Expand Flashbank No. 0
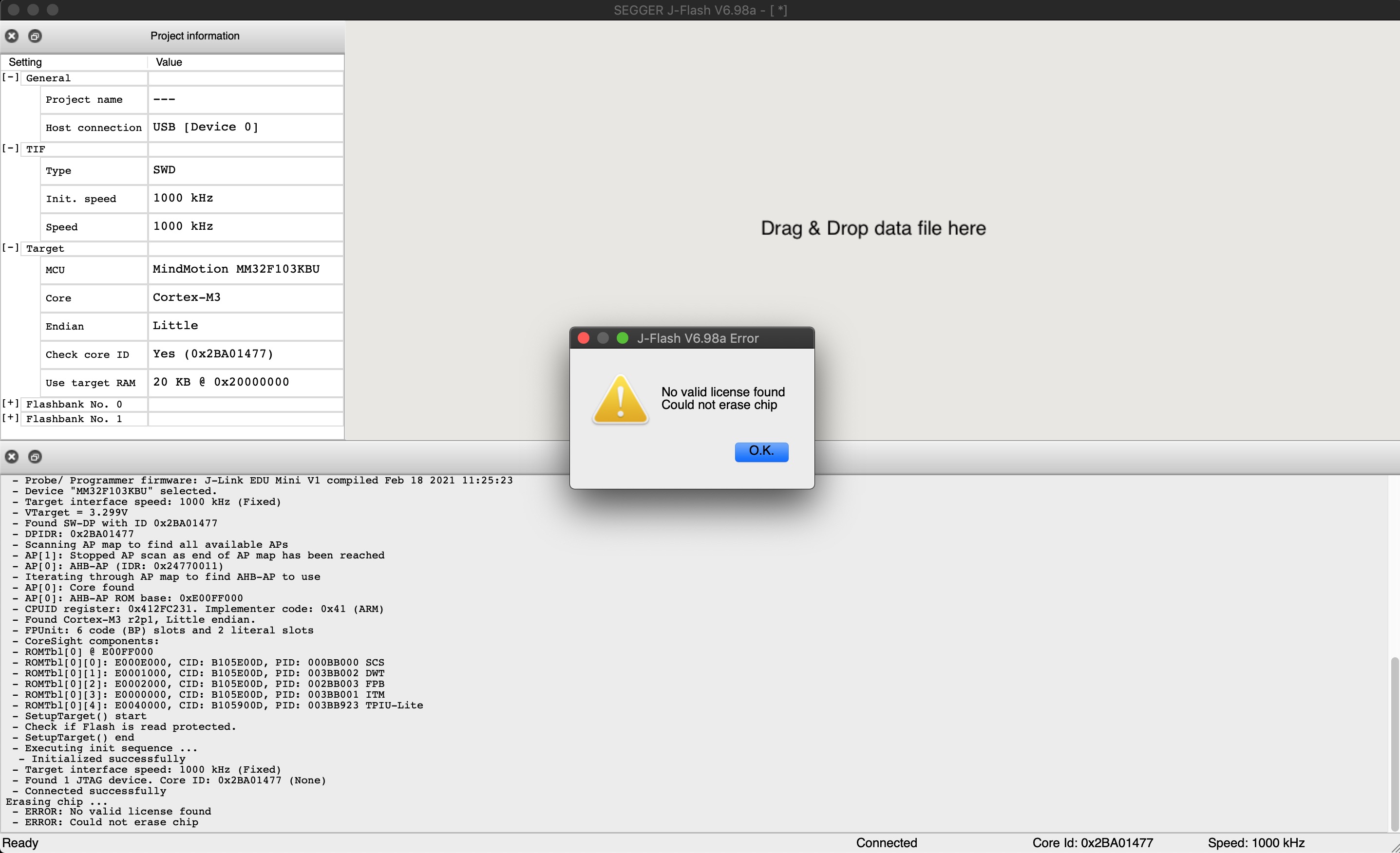The image size is (1400, 853). 10,403
